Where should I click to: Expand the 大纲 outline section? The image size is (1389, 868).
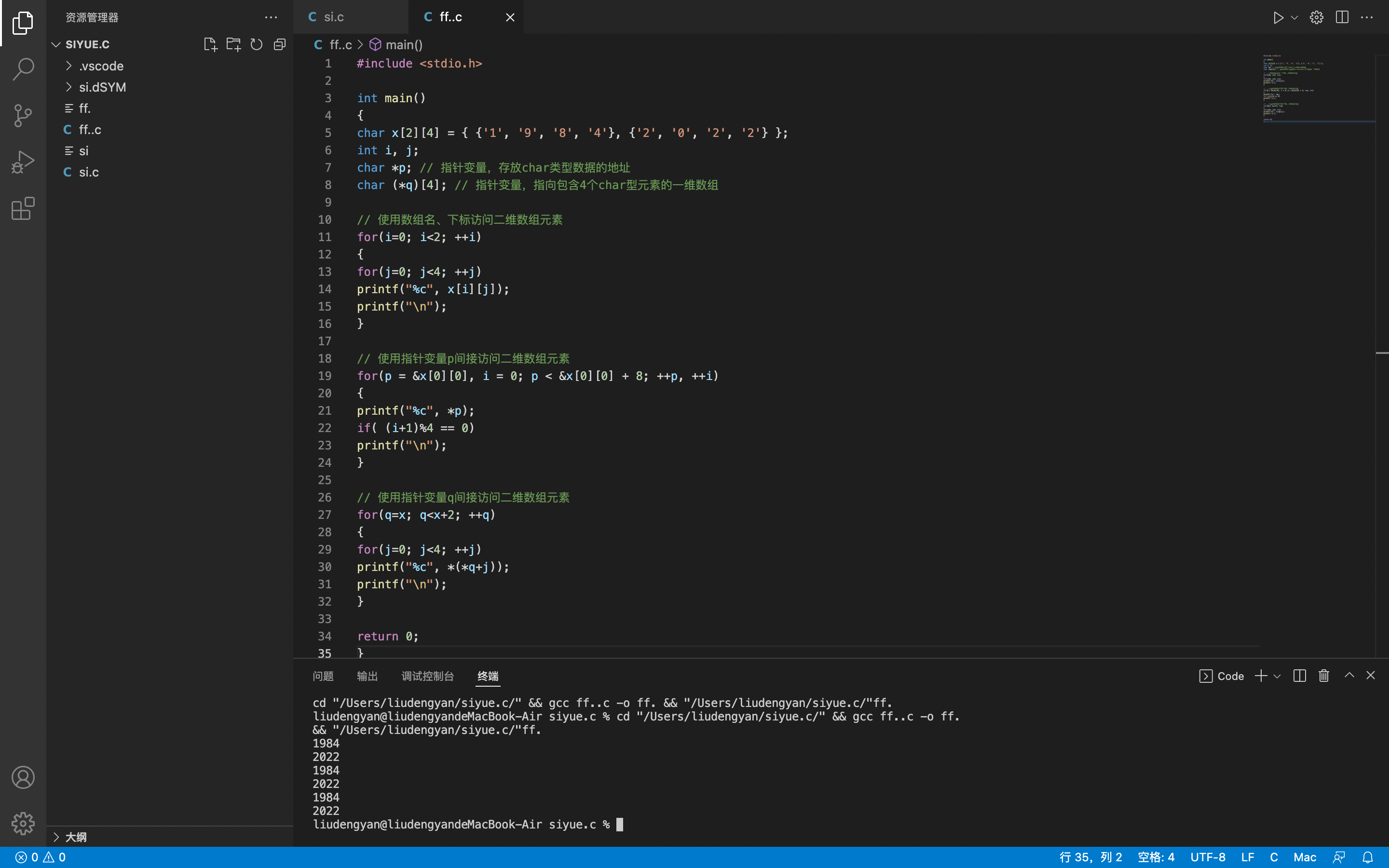pyautogui.click(x=75, y=837)
